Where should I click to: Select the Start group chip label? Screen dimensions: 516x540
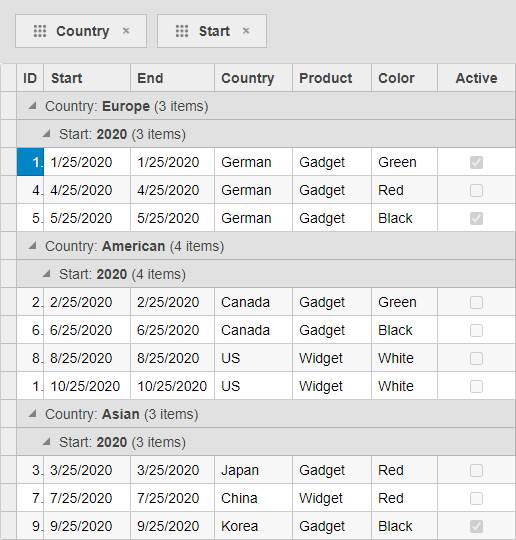click(x=214, y=31)
